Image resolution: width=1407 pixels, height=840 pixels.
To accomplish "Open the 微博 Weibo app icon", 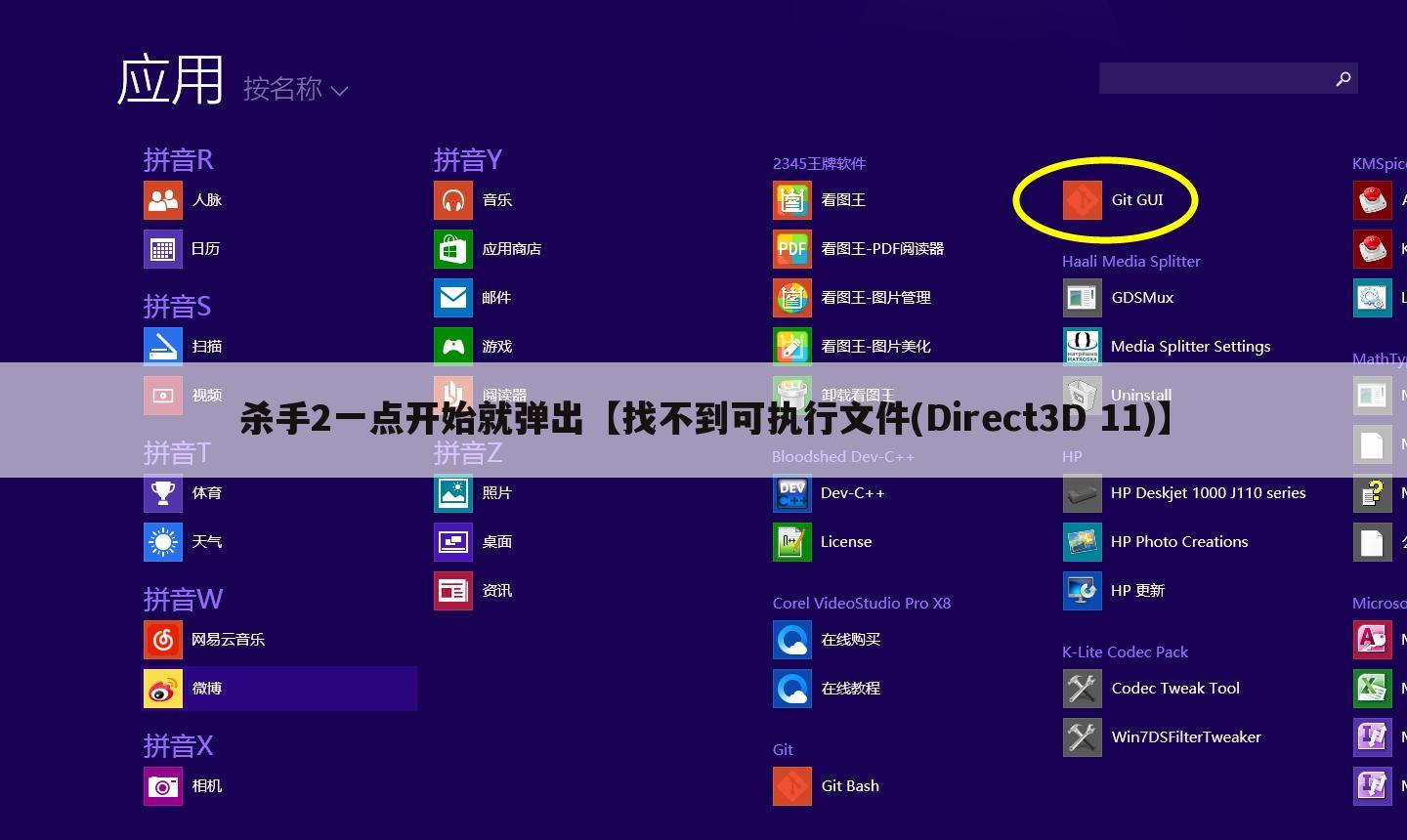I will click(163, 689).
